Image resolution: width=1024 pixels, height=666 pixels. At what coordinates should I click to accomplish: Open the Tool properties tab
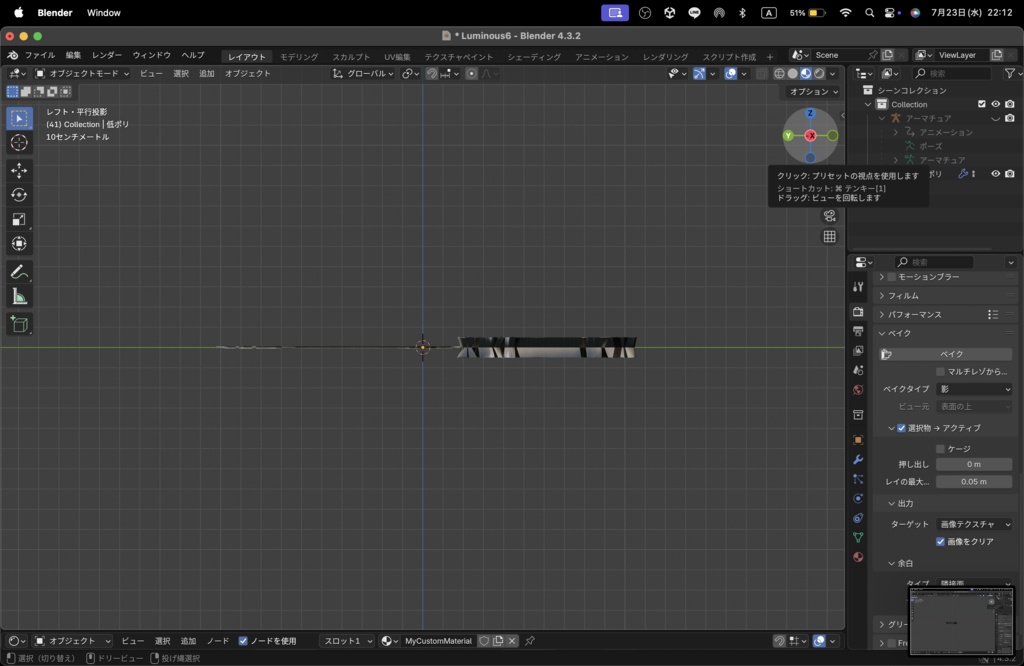(858, 287)
